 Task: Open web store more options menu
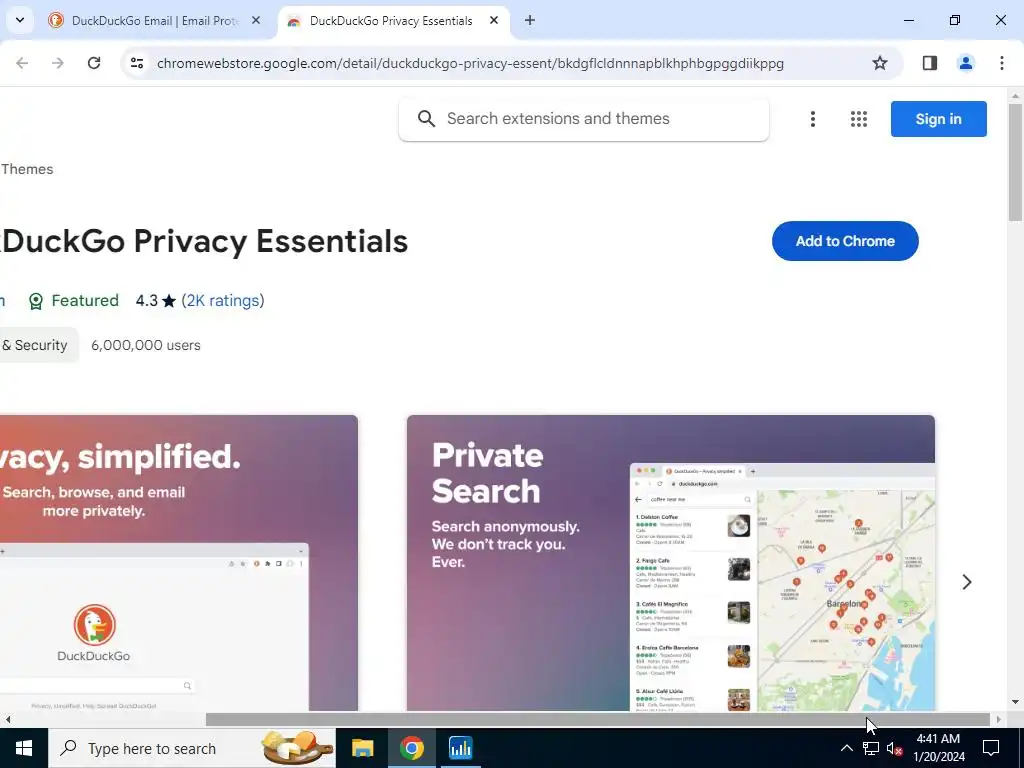(812, 119)
